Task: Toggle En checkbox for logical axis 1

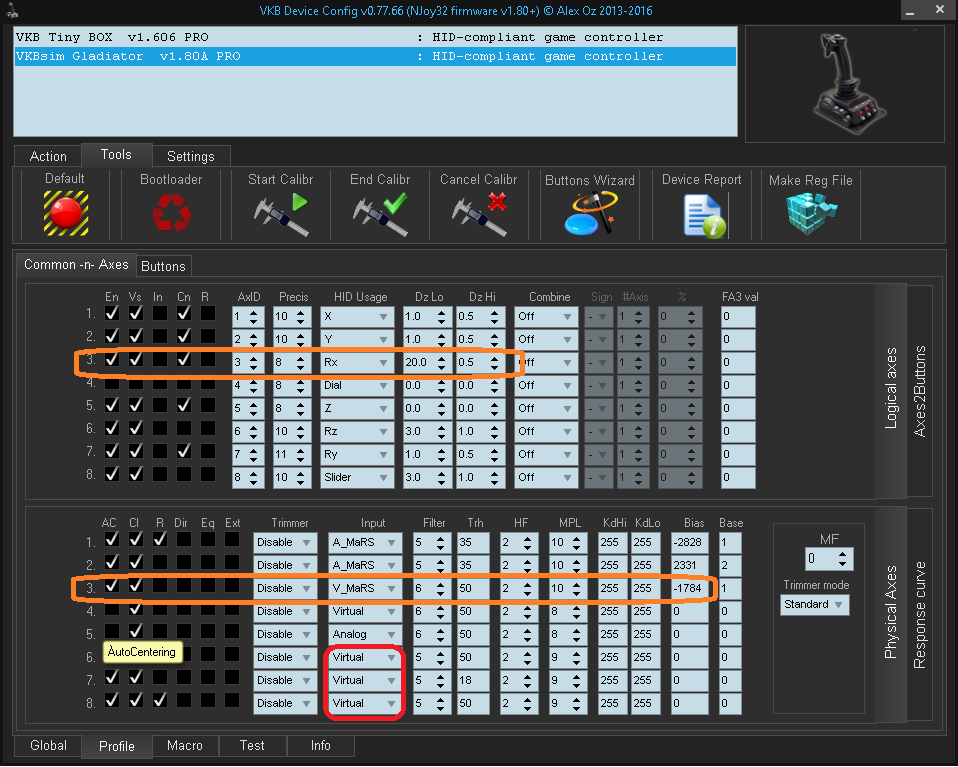Action: click(x=112, y=314)
